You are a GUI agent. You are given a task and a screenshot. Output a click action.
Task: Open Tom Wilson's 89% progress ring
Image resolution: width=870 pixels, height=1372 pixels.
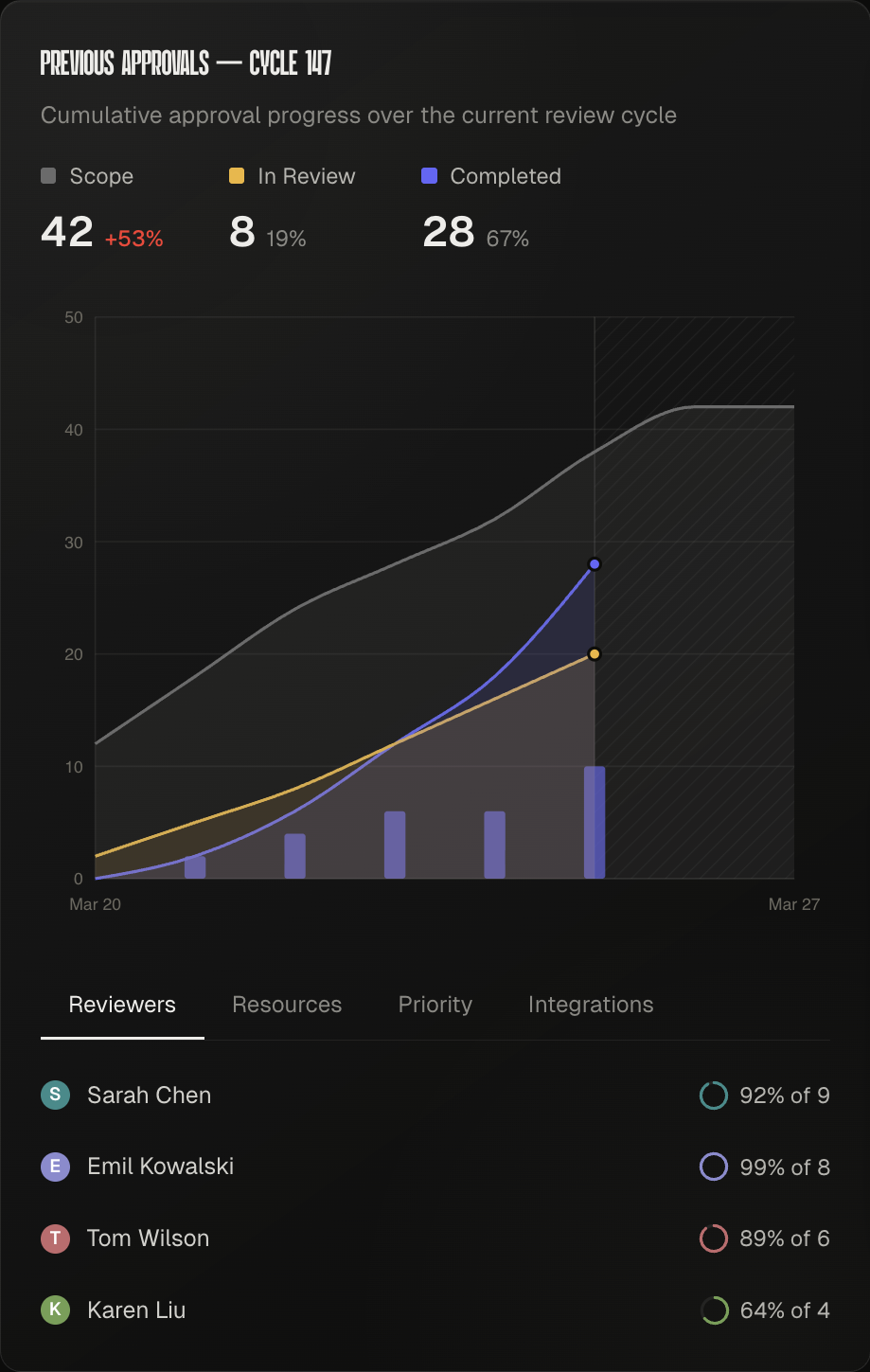coord(713,1238)
